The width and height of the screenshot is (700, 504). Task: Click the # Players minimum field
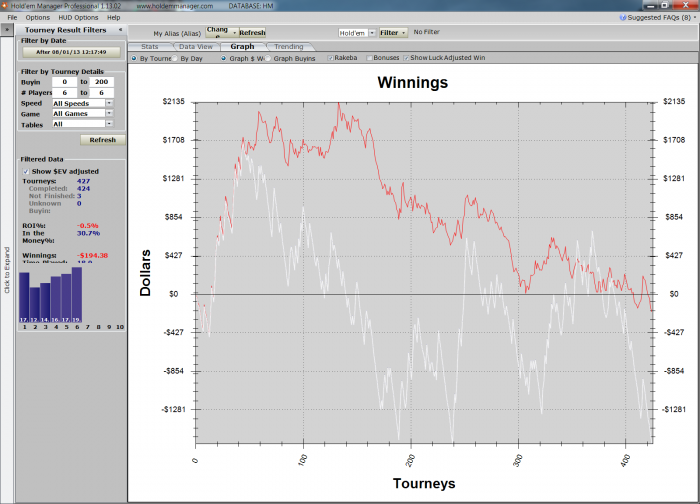click(x=64, y=92)
